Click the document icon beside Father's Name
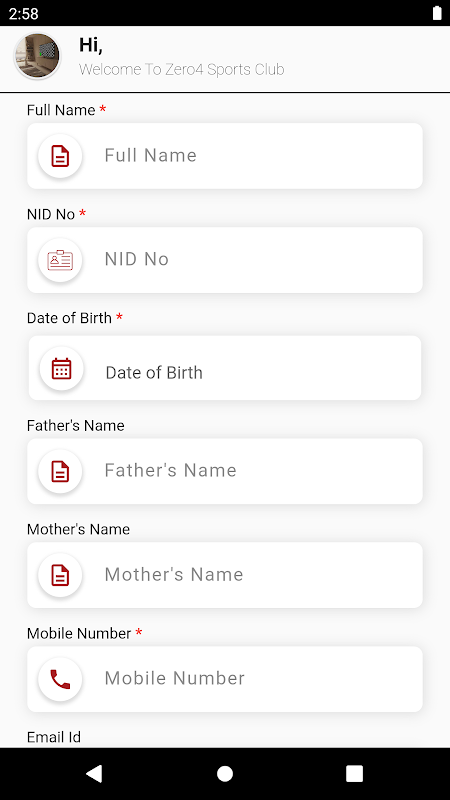 [x=60, y=471]
